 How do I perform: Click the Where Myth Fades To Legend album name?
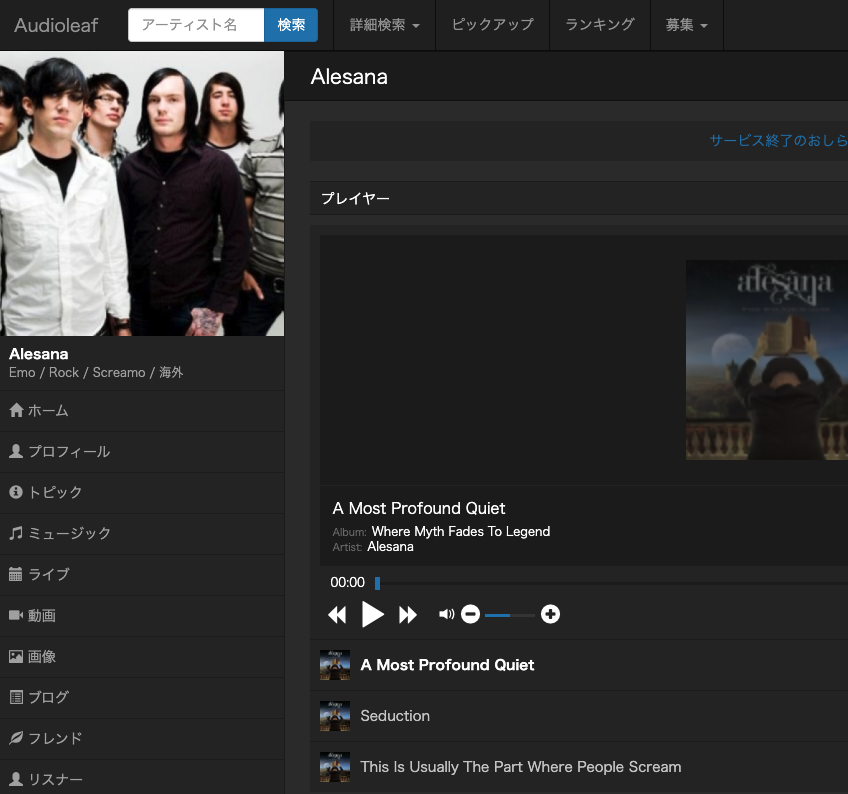[x=461, y=532]
